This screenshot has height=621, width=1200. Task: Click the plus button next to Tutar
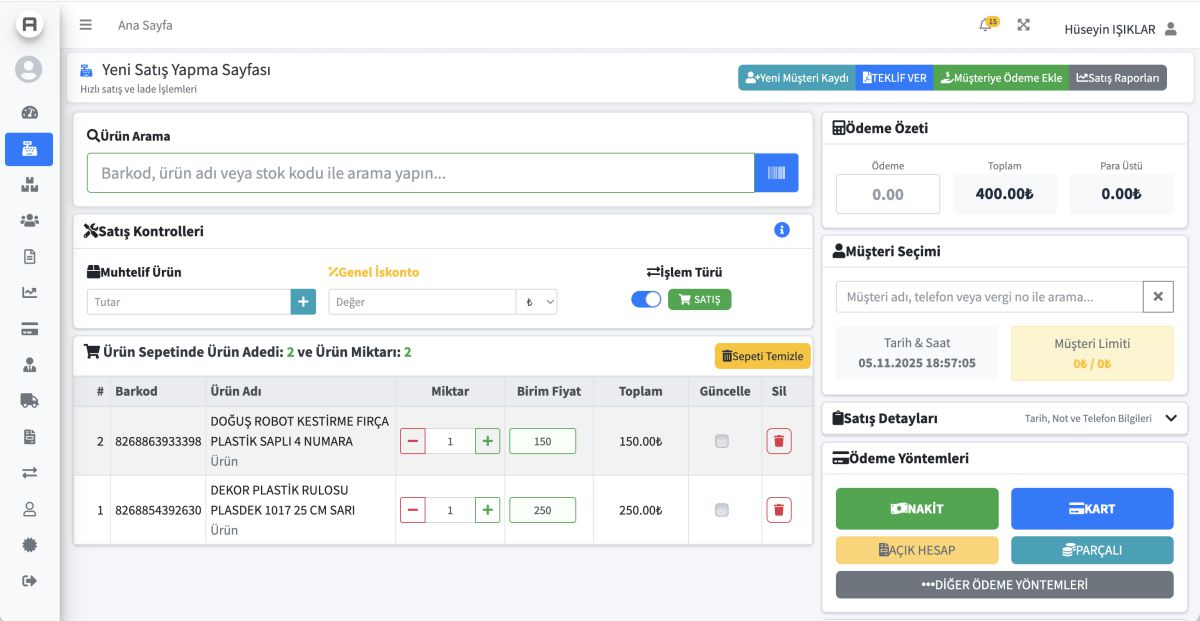303,302
